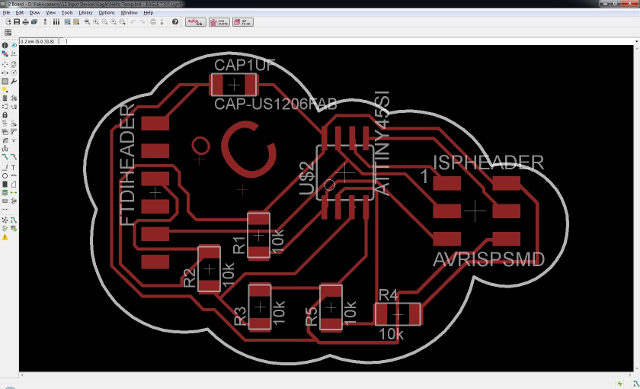Viewport: 640px width, 389px height.
Task: Open the Grid settings icon
Action: pyautogui.click(x=7, y=32)
